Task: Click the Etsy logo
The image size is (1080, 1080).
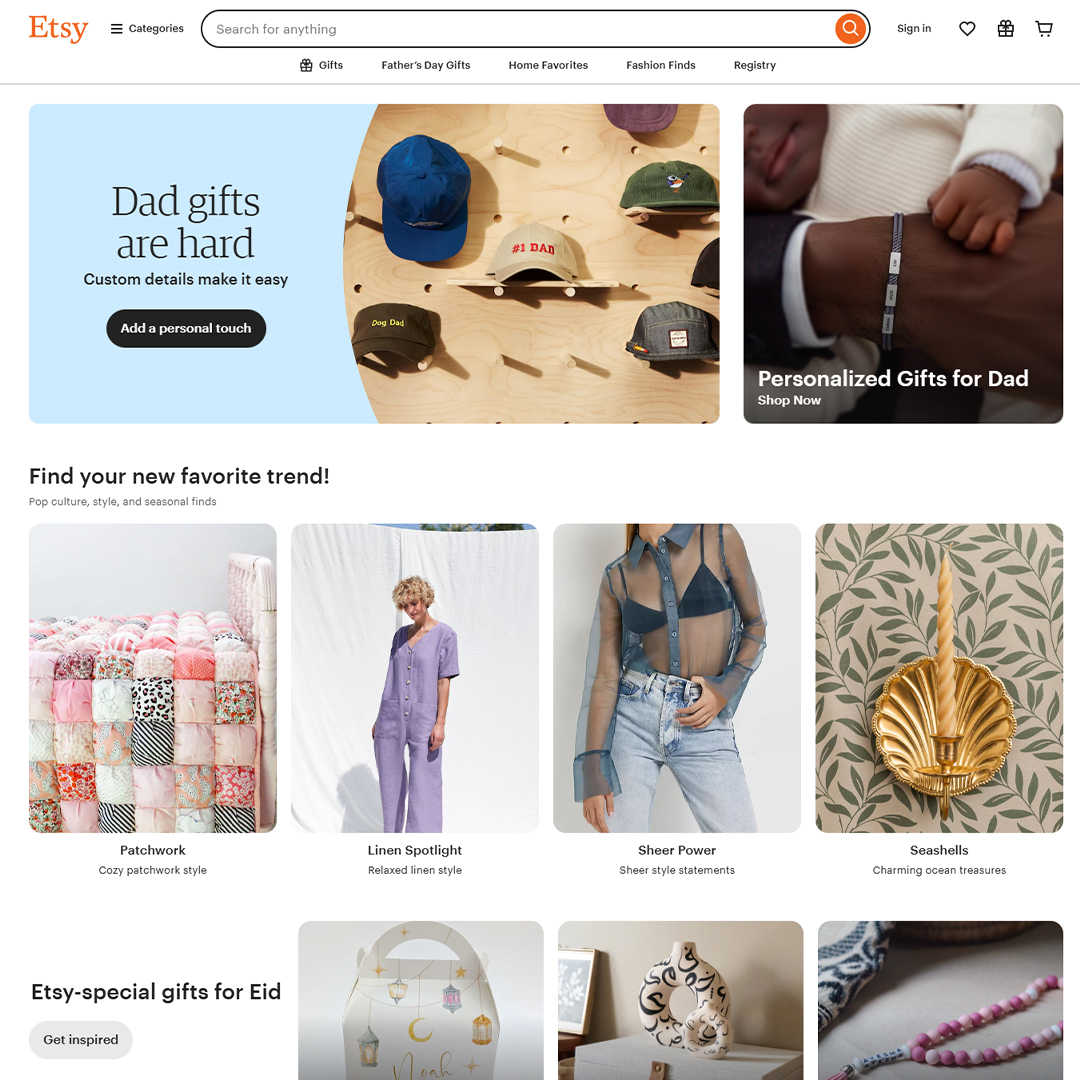Action: click(59, 29)
